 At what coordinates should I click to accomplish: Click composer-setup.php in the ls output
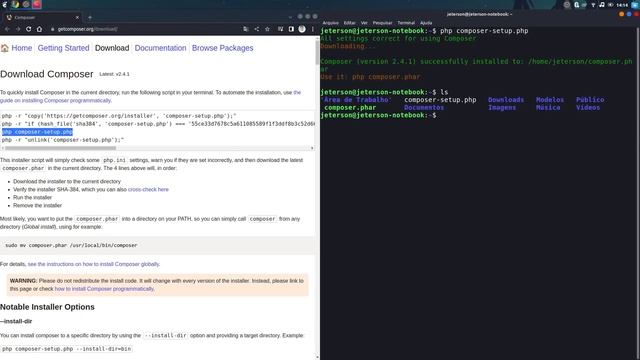coord(440,100)
